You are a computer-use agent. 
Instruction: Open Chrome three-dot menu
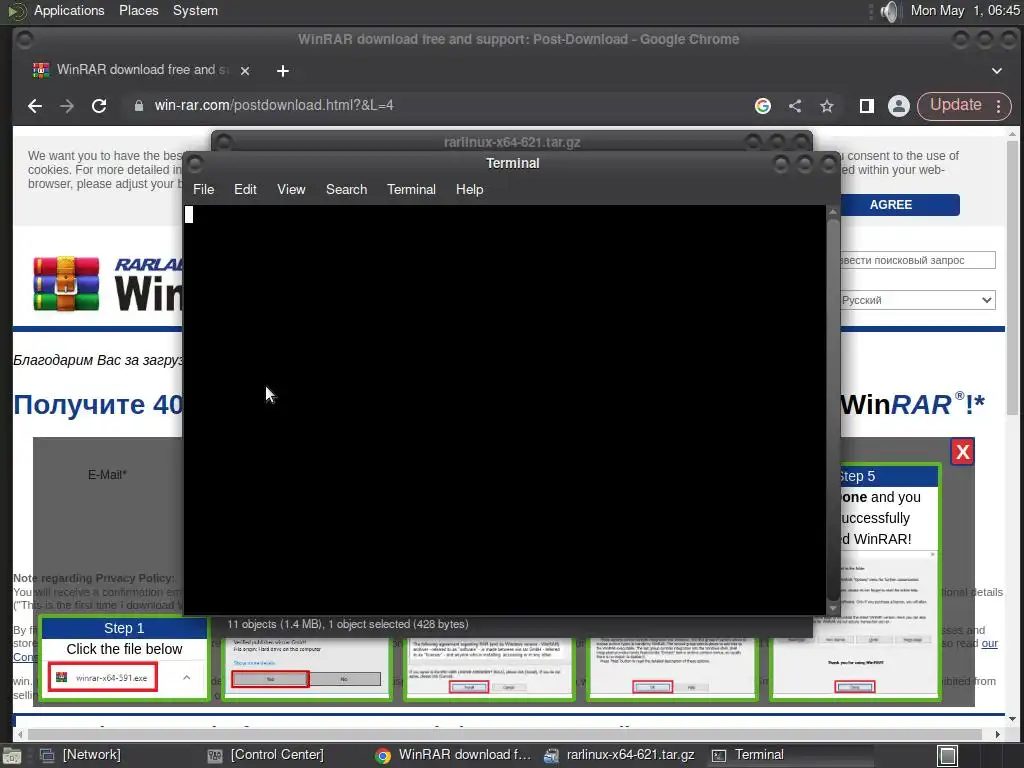coord(999,106)
